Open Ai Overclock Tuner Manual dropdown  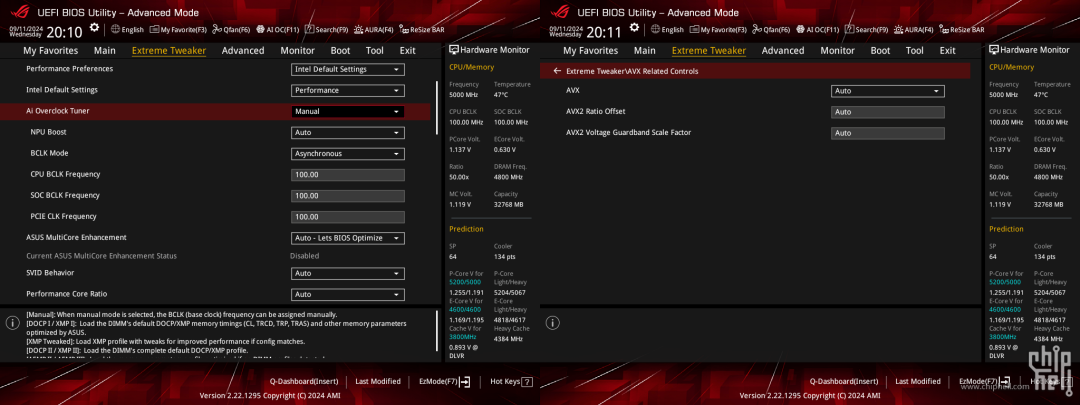(x=348, y=112)
